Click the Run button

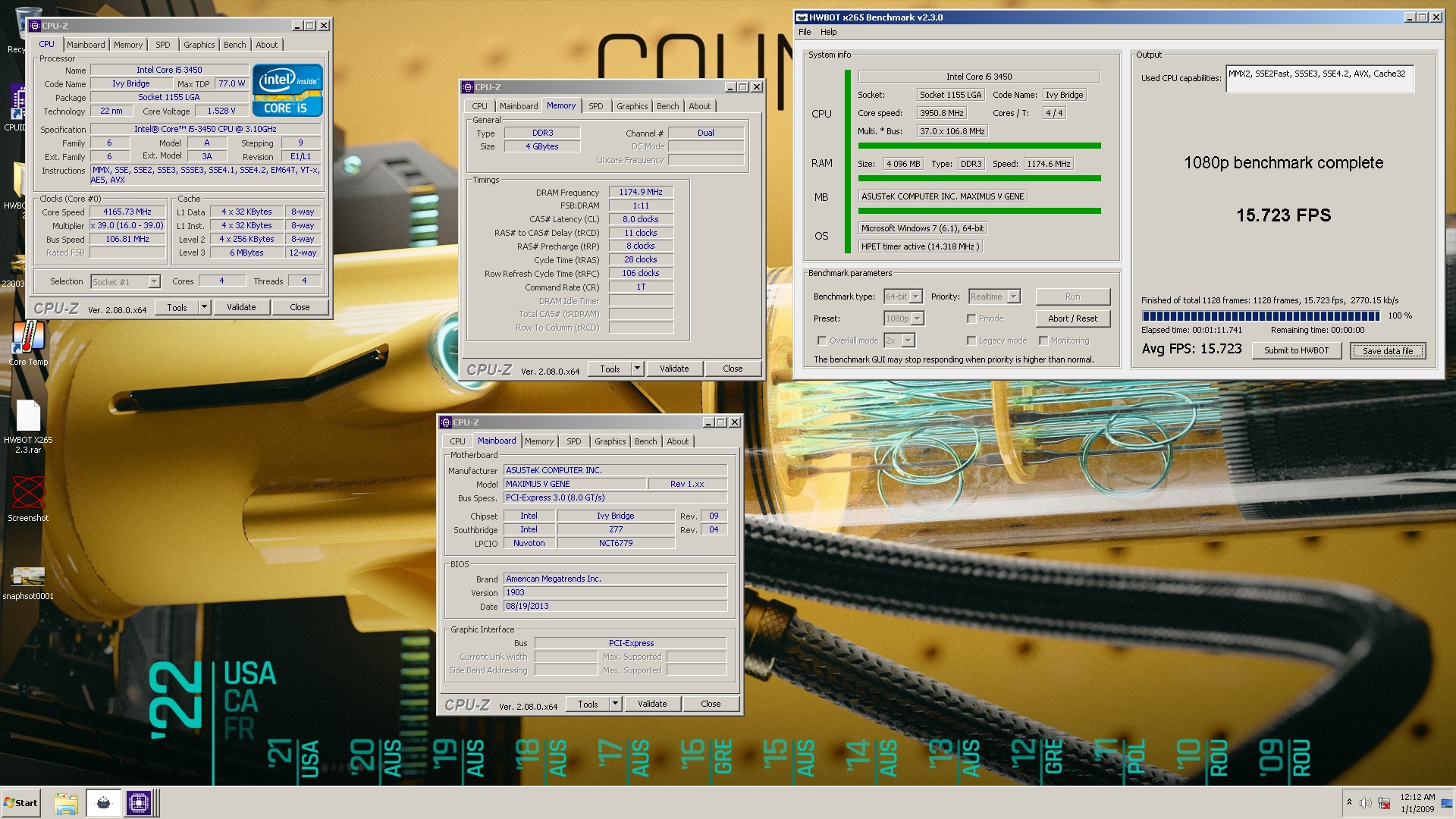(x=1072, y=297)
